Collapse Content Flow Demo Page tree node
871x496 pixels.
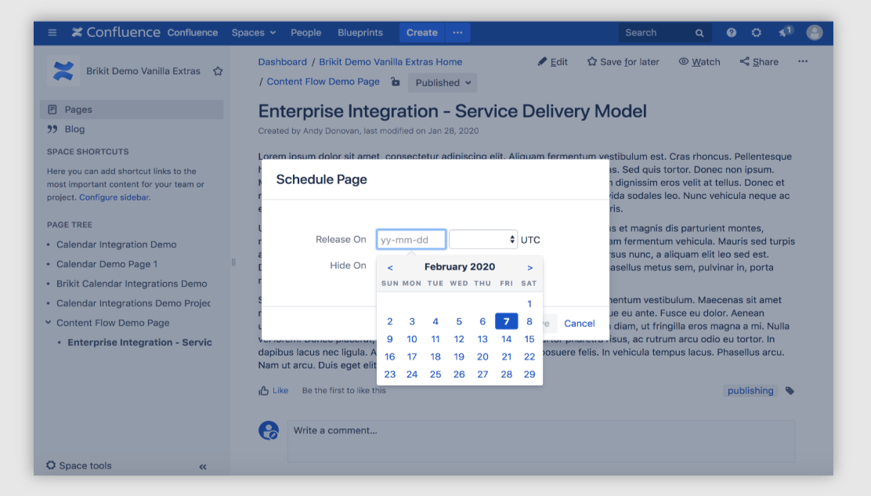48,322
